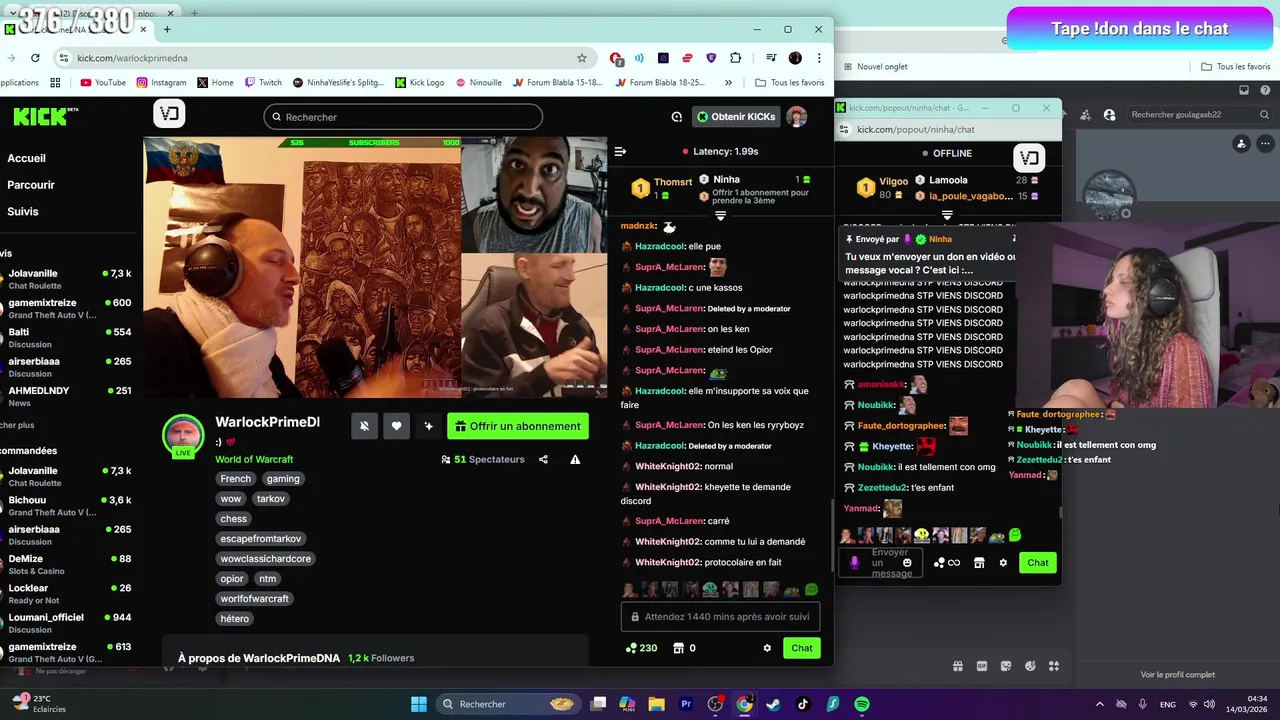Click the sparkle gift icon beside the heart

[428, 426]
